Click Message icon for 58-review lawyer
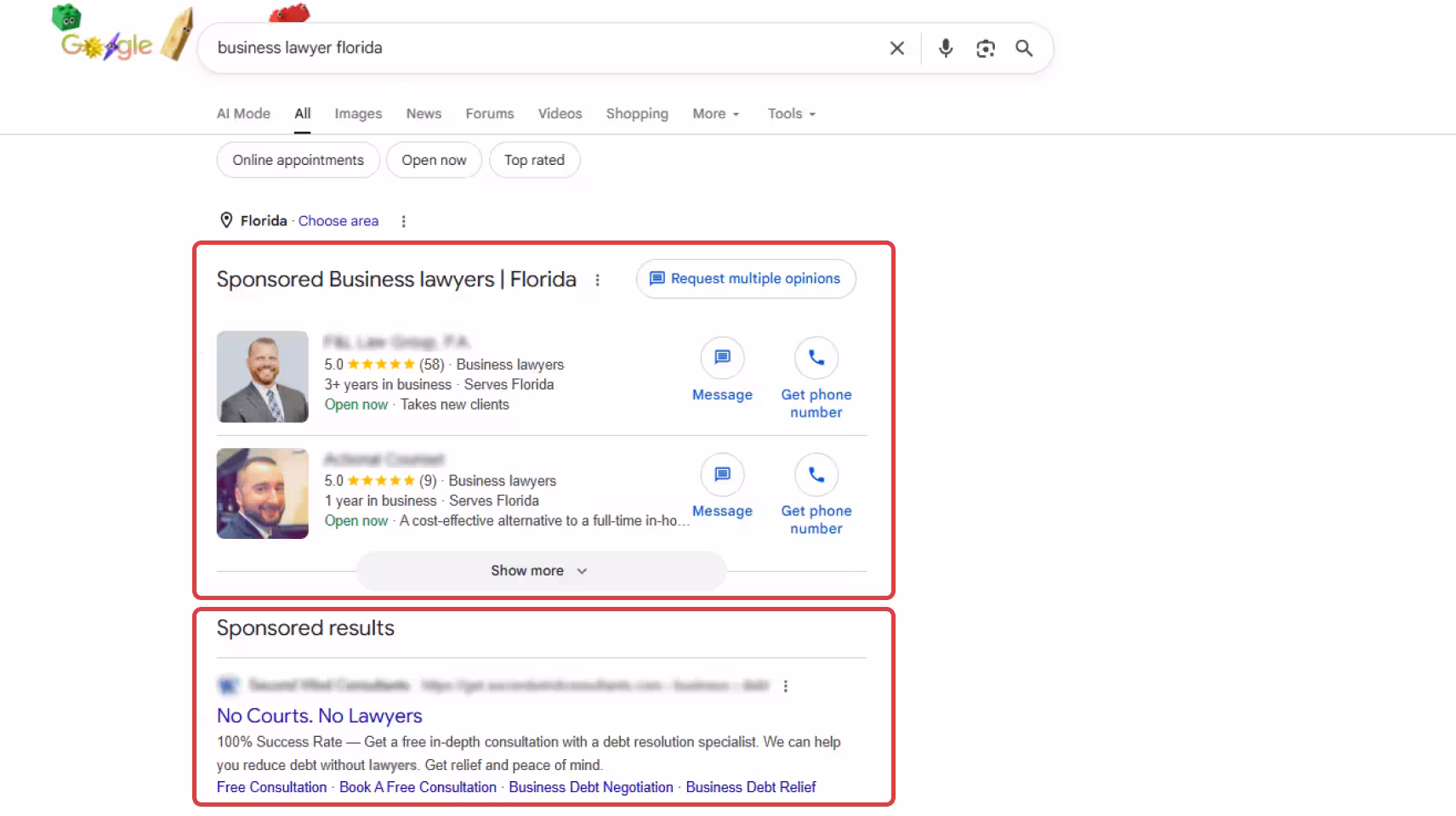 click(x=722, y=358)
